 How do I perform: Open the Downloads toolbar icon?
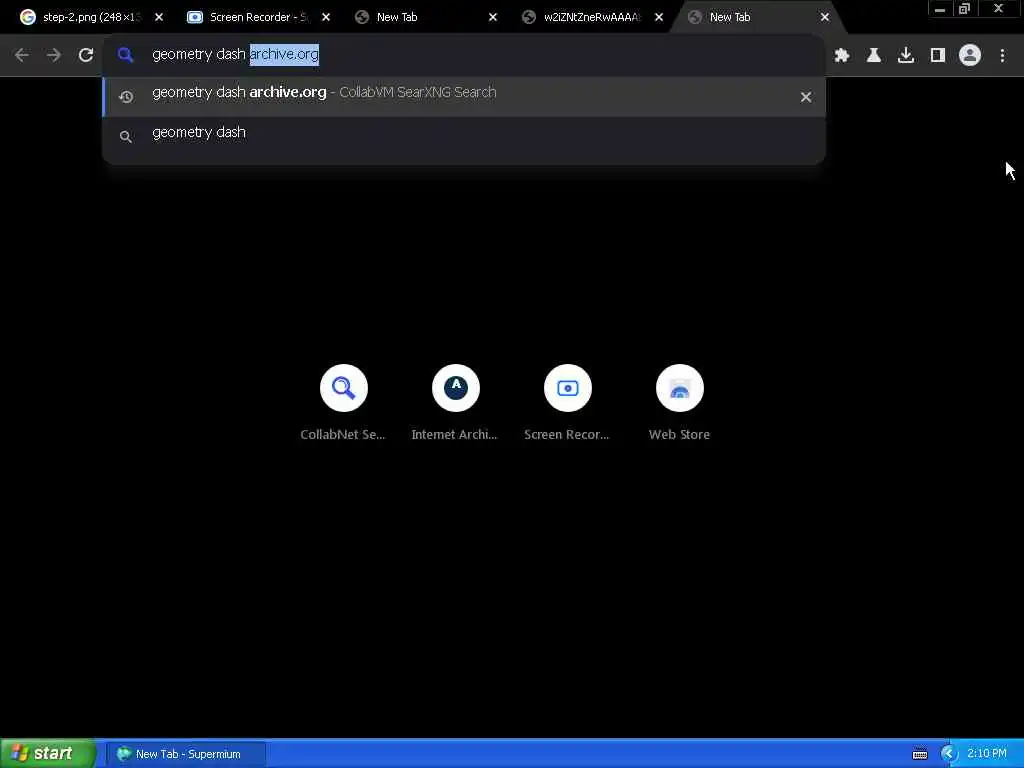[x=906, y=55]
